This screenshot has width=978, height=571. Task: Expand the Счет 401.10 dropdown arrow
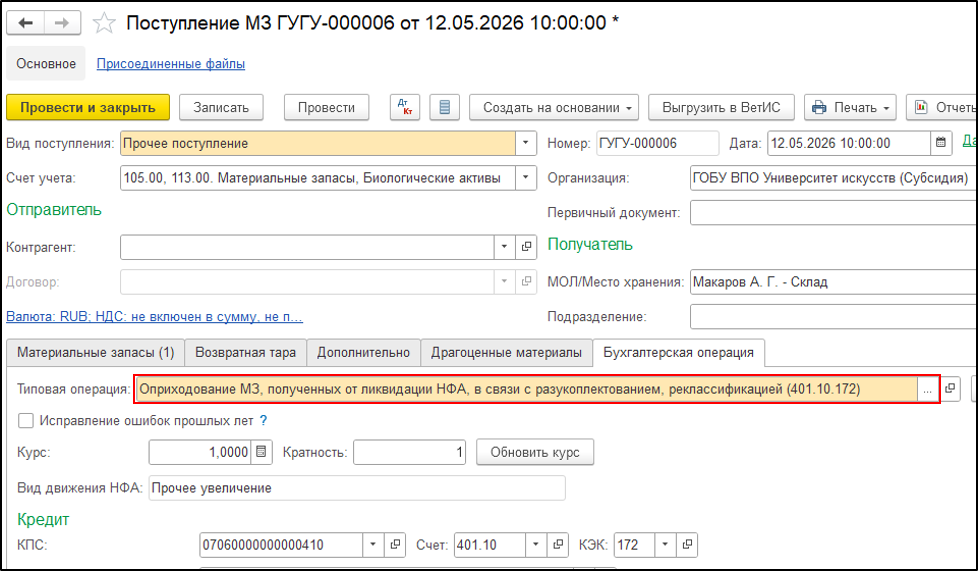tap(536, 545)
